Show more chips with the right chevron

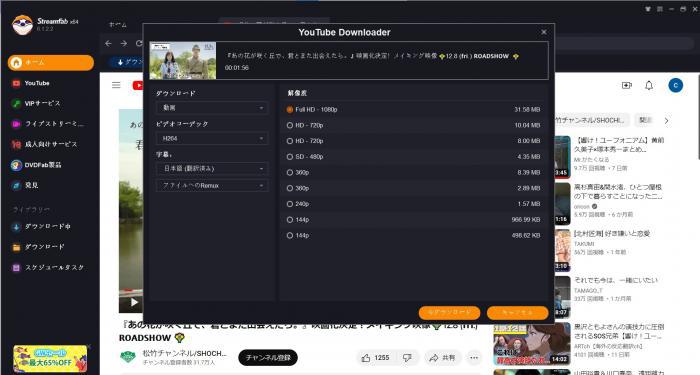tap(666, 121)
